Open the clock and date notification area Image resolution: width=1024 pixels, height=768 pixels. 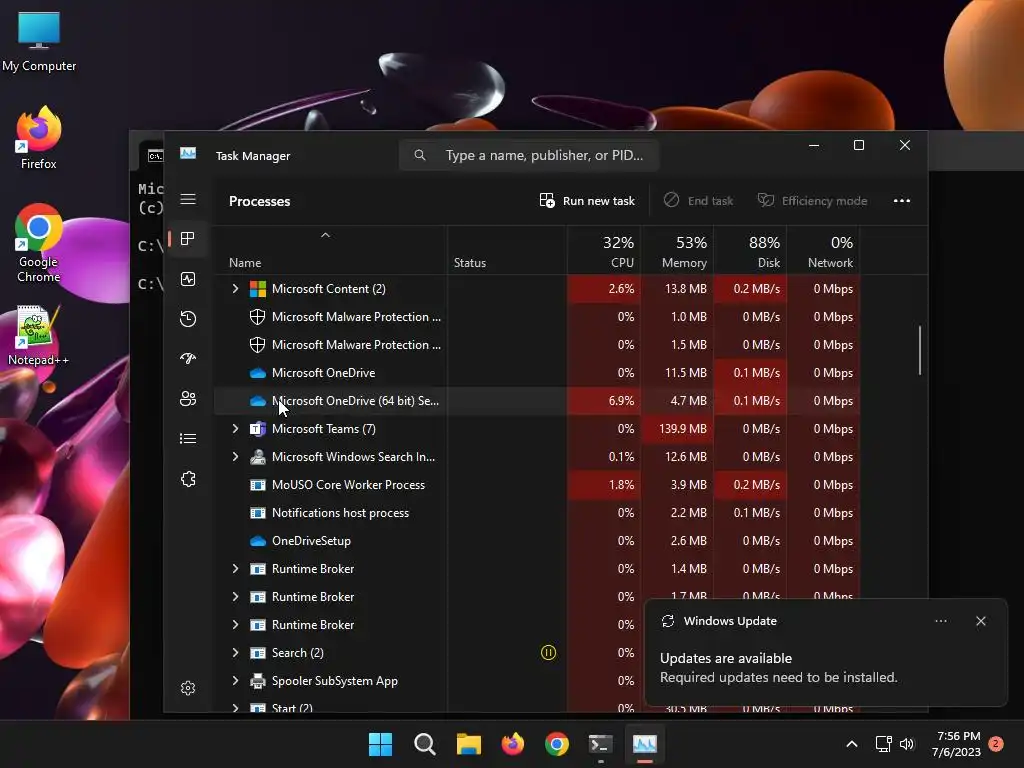pyautogui.click(x=957, y=744)
